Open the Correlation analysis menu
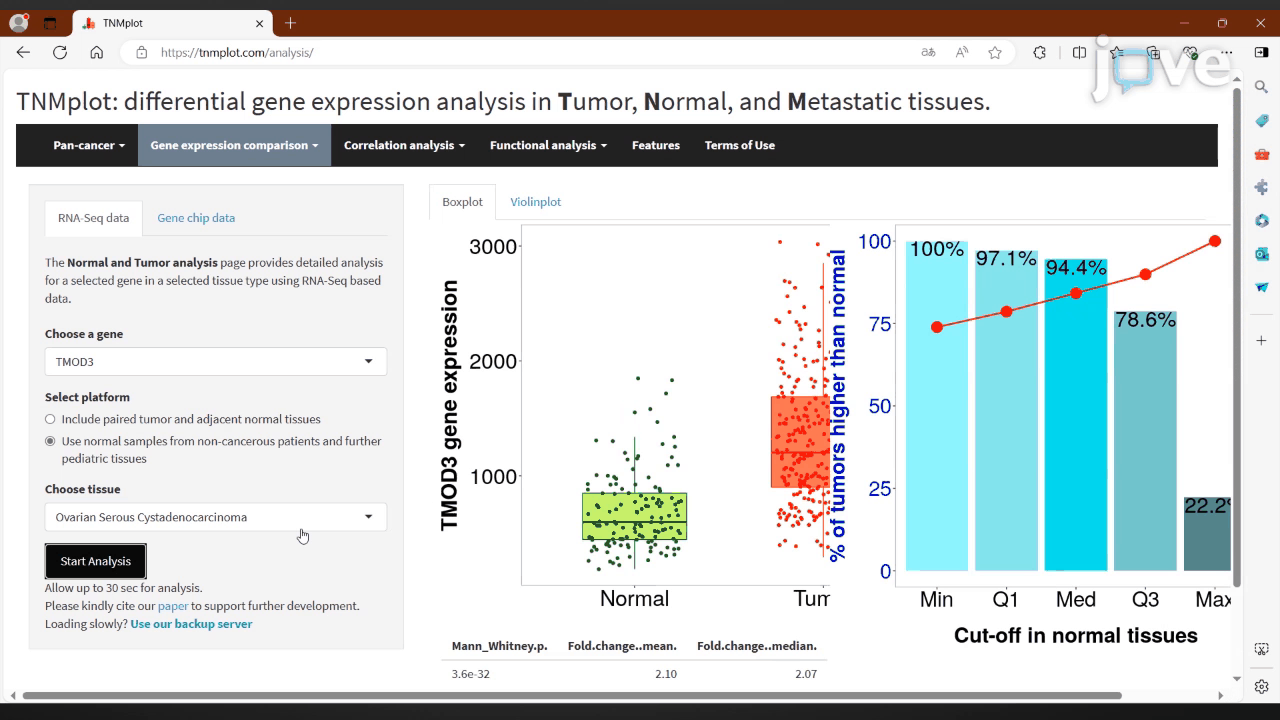This screenshot has width=1280, height=720. tap(404, 145)
